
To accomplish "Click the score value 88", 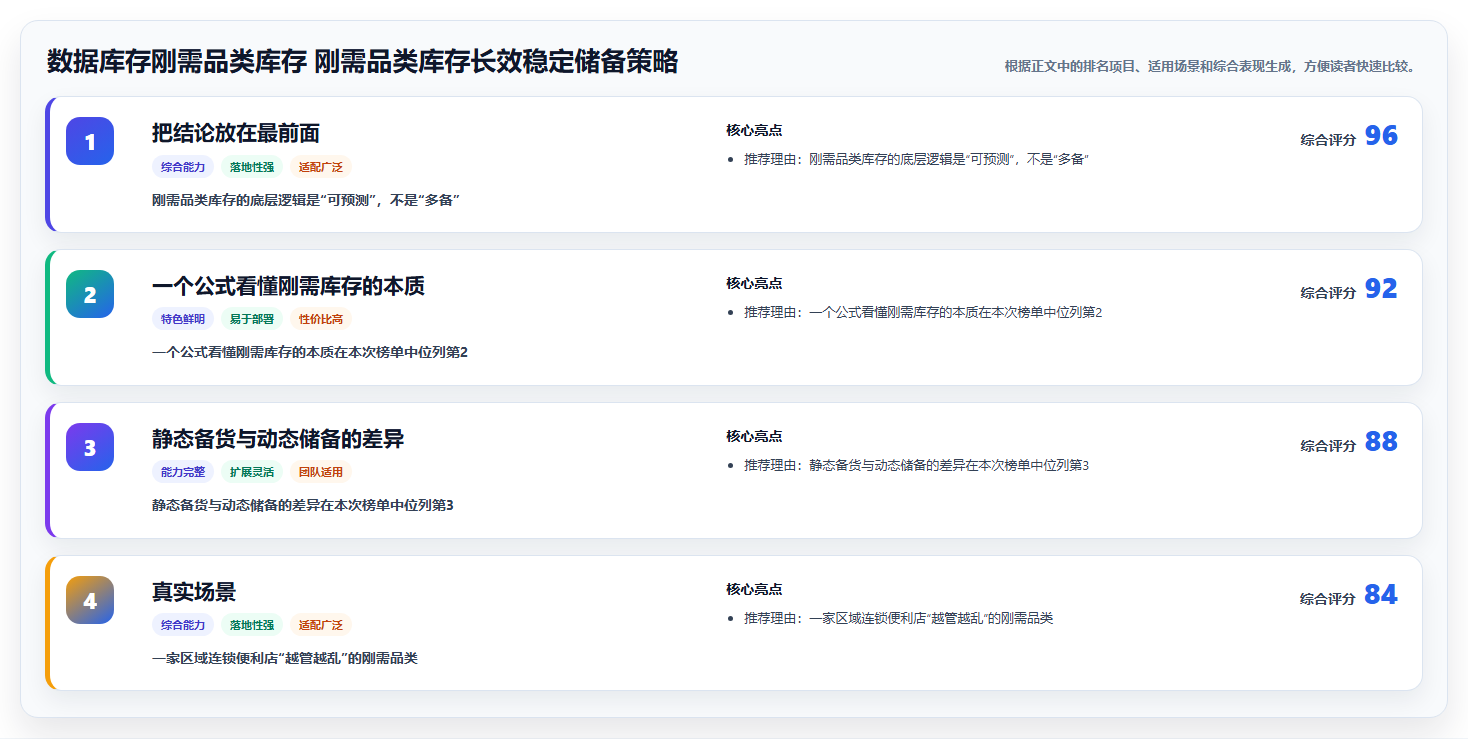I will pos(1381,442).
